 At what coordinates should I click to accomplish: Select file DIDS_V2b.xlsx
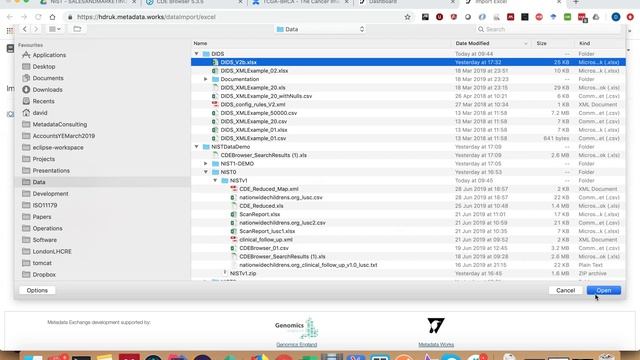[x=408, y=62]
